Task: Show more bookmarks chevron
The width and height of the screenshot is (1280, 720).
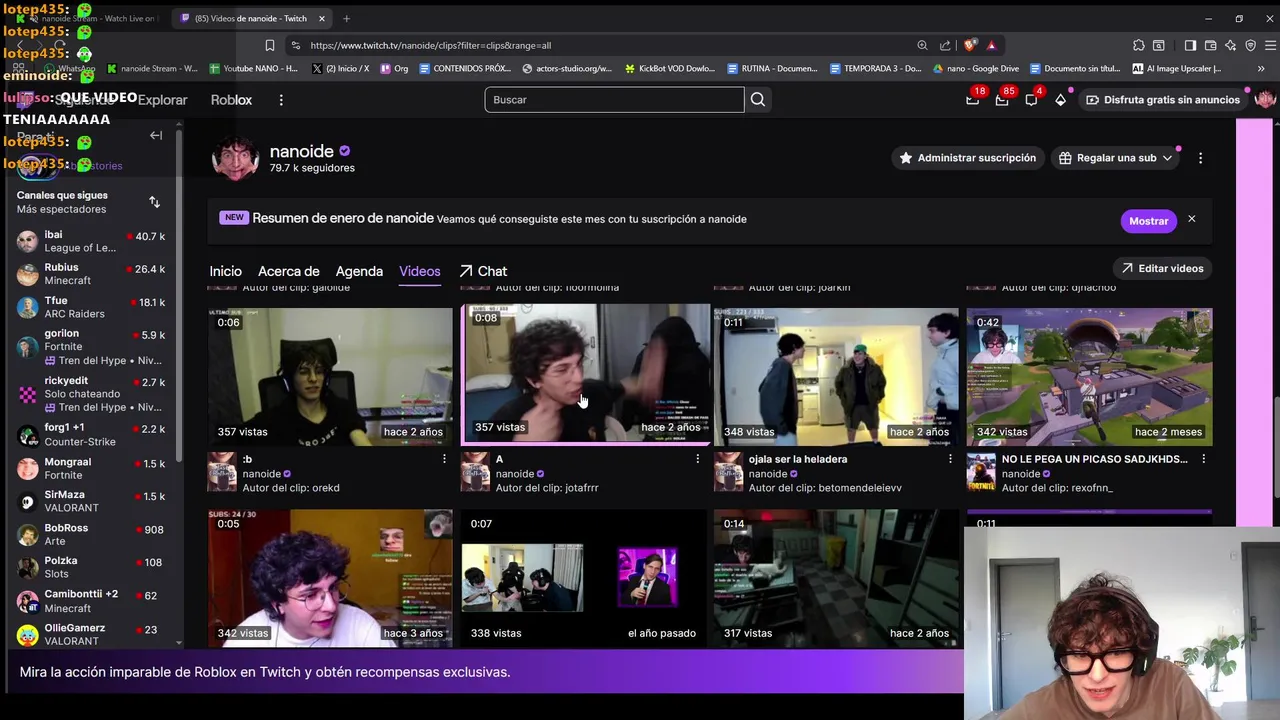Action: tap(1261, 69)
